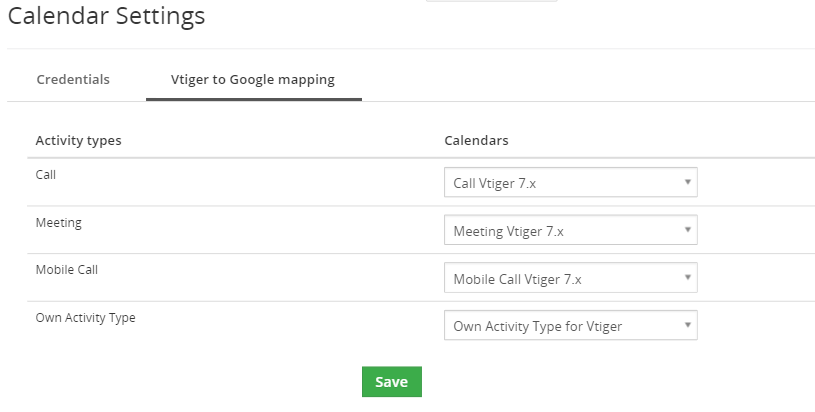Save the calendar mapping settings
This screenshot has height=412, width=815.
[392, 382]
